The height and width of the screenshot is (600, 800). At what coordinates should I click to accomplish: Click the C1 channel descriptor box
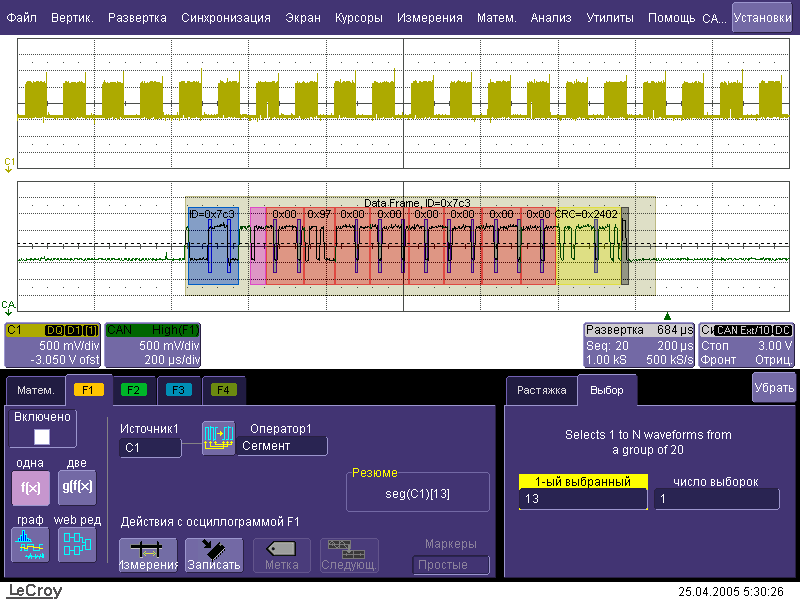[51, 345]
